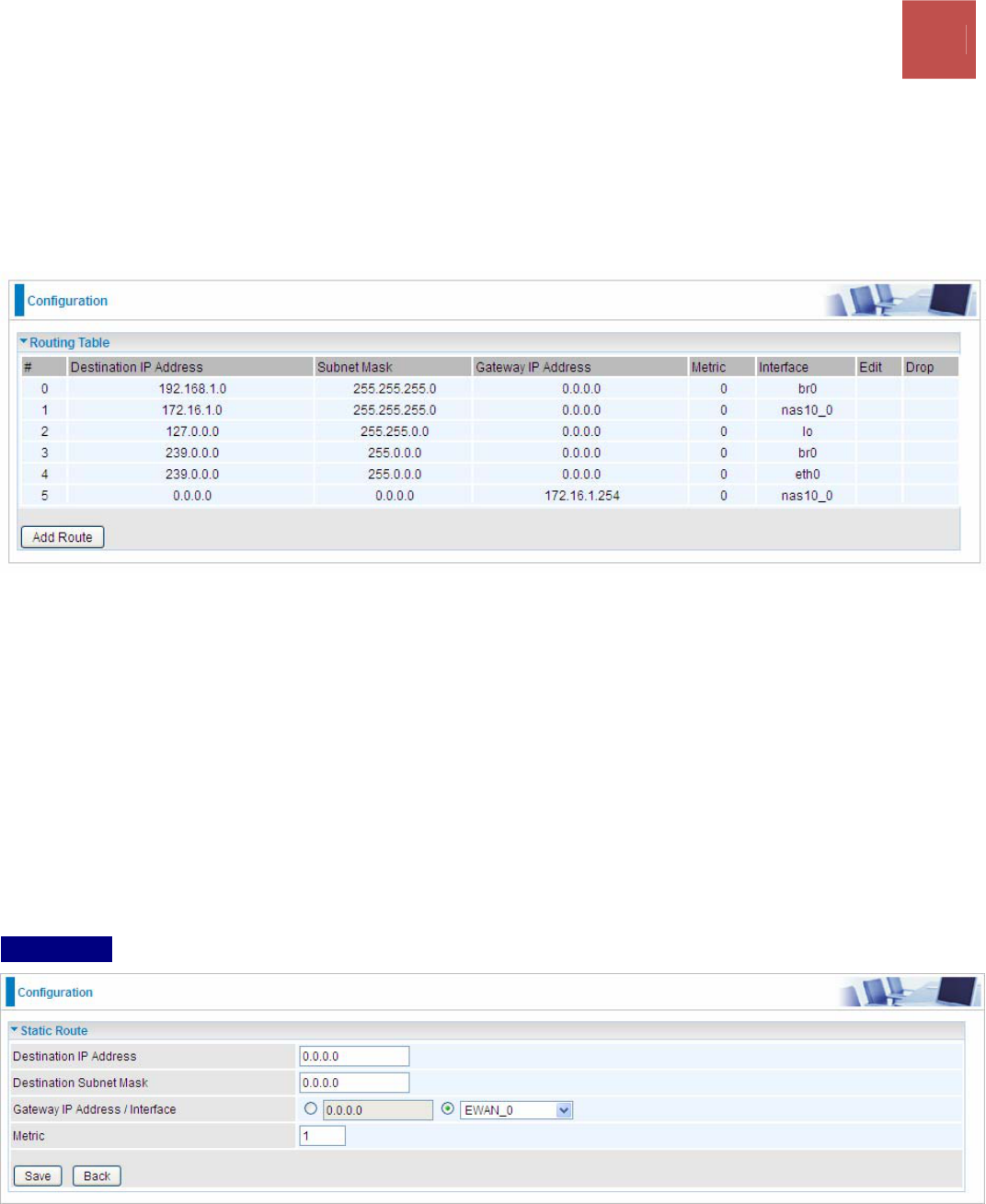Click the eth0 interface cell
The width and height of the screenshot is (986, 1204).
808,475
